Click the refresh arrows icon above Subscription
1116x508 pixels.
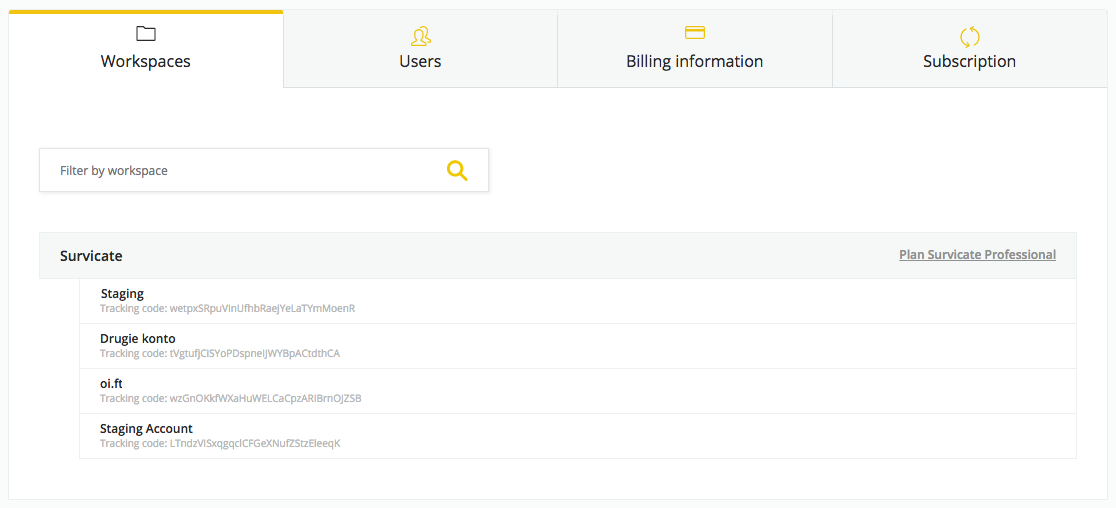pyautogui.click(x=969, y=36)
